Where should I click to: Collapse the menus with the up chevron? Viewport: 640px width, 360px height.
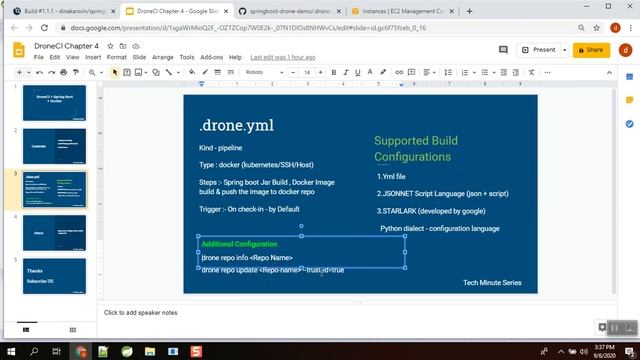point(609,73)
